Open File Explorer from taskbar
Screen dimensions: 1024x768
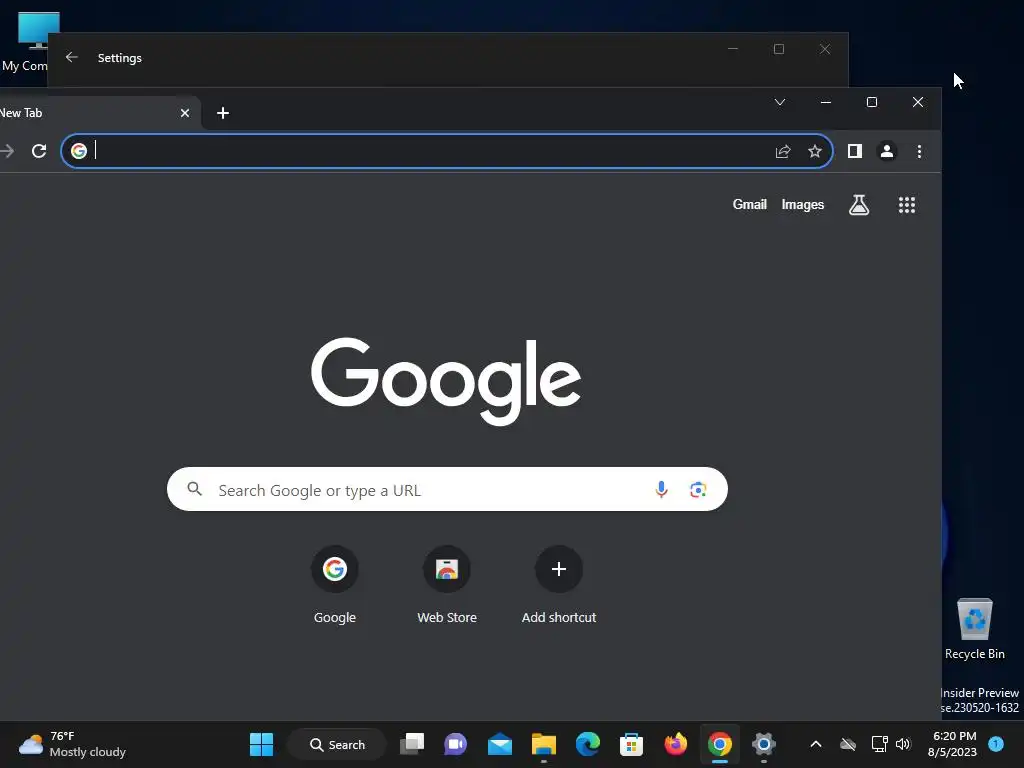[543, 744]
